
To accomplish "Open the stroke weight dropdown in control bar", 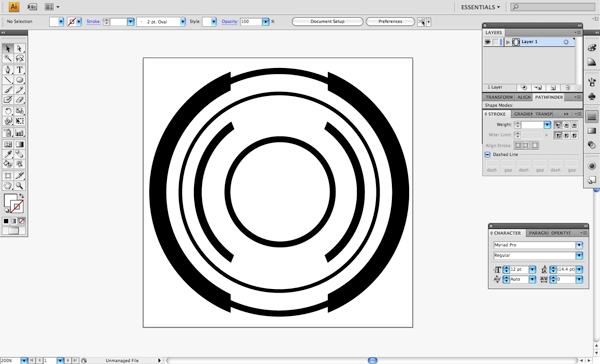I will click(x=131, y=22).
